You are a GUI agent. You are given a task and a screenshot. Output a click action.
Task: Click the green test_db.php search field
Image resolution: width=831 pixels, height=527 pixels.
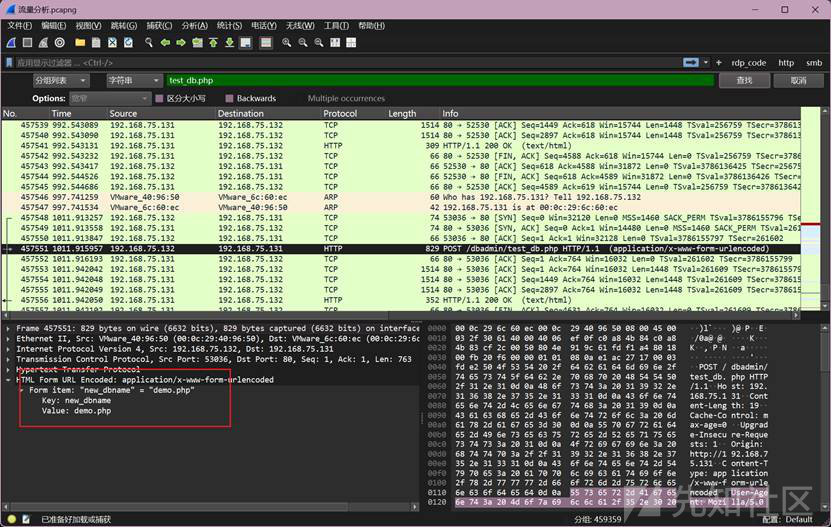(x=440, y=81)
